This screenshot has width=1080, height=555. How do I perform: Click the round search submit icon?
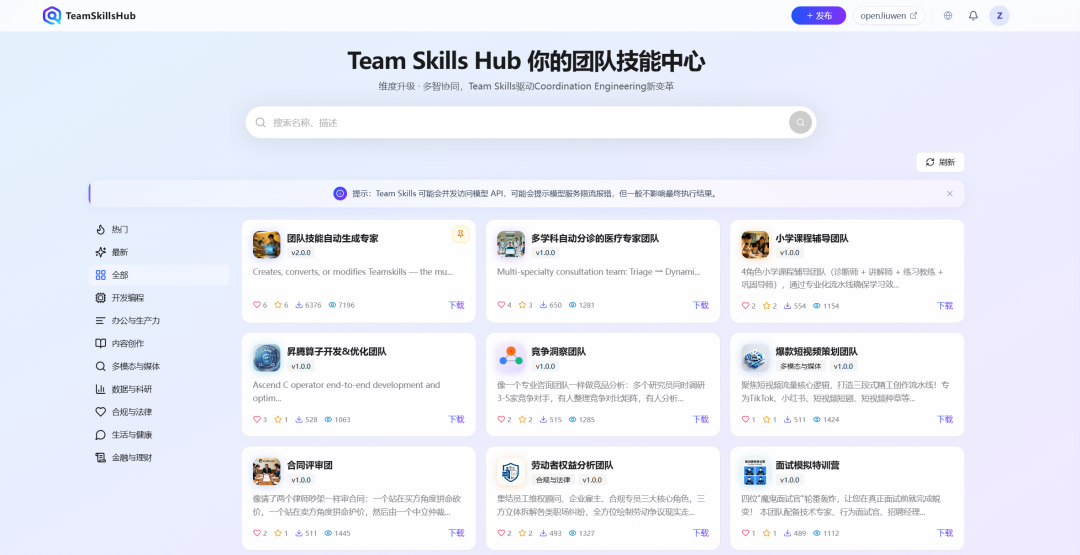pos(800,123)
